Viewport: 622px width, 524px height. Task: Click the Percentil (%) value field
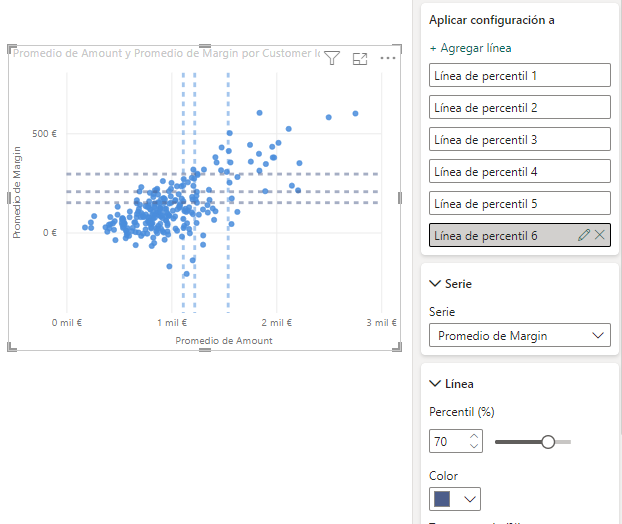(x=447, y=441)
